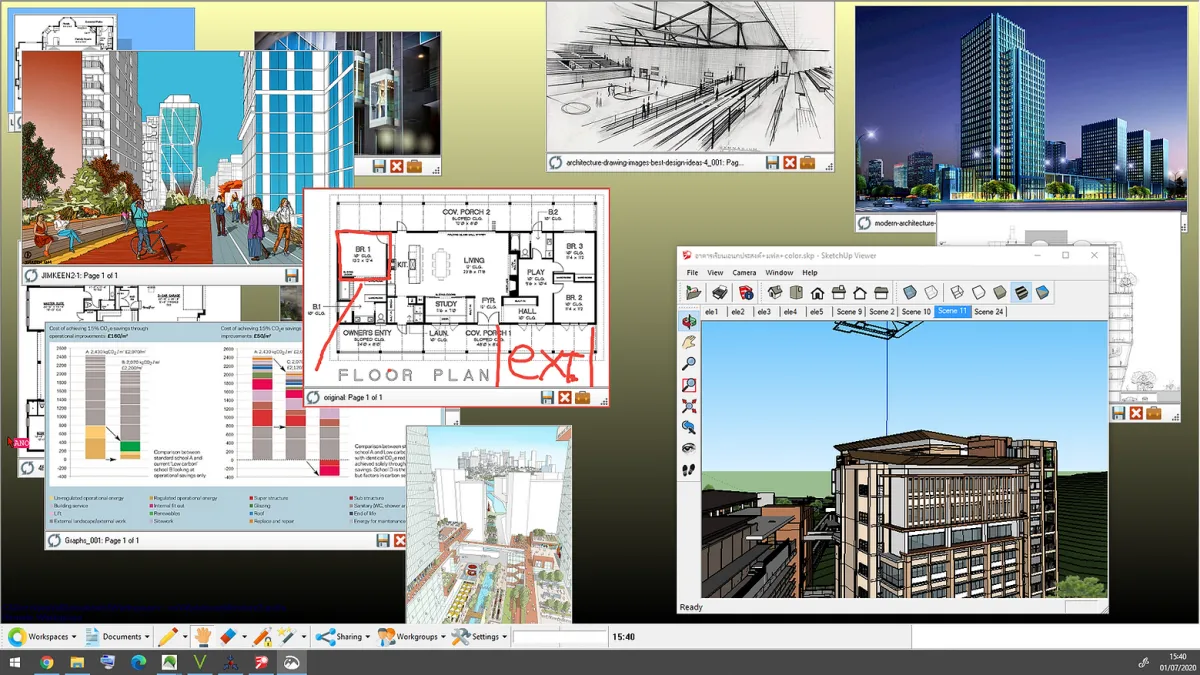Select the Pan hand tool in SketchUp Viewer
Viewport: 1200px width, 675px height.
(689, 342)
